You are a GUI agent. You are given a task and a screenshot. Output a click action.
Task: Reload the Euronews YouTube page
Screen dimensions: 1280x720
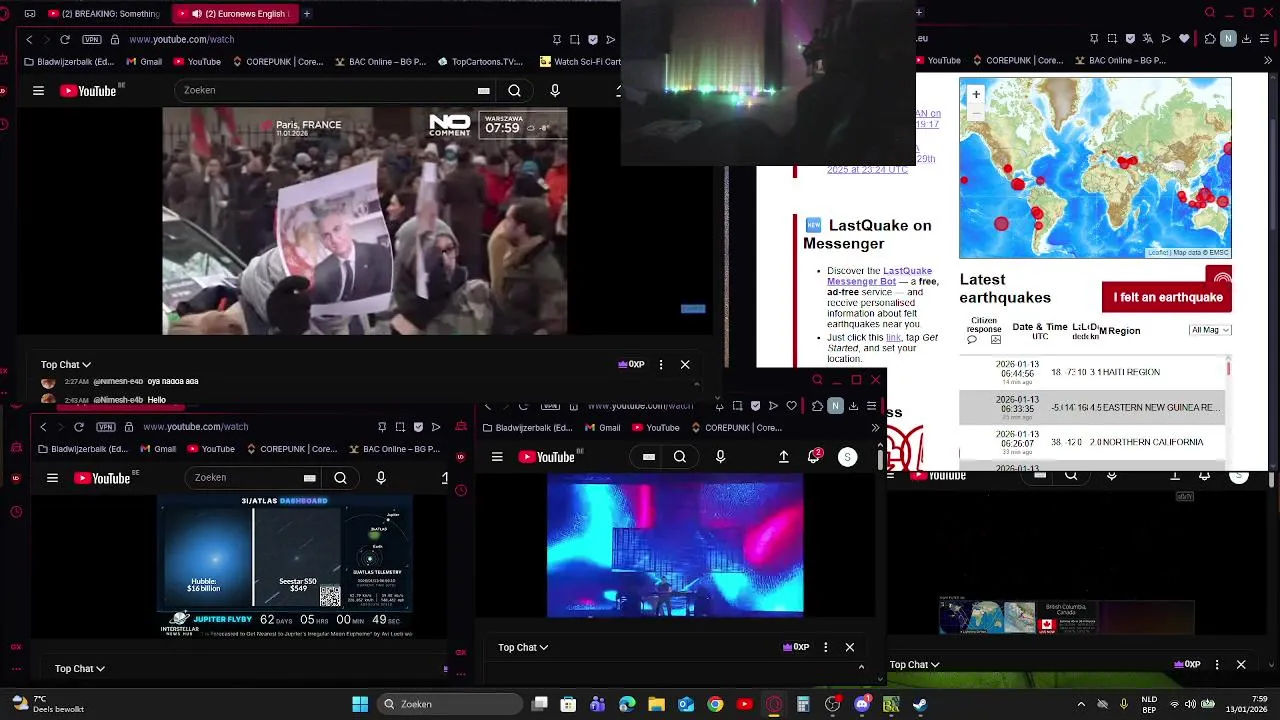pos(65,39)
